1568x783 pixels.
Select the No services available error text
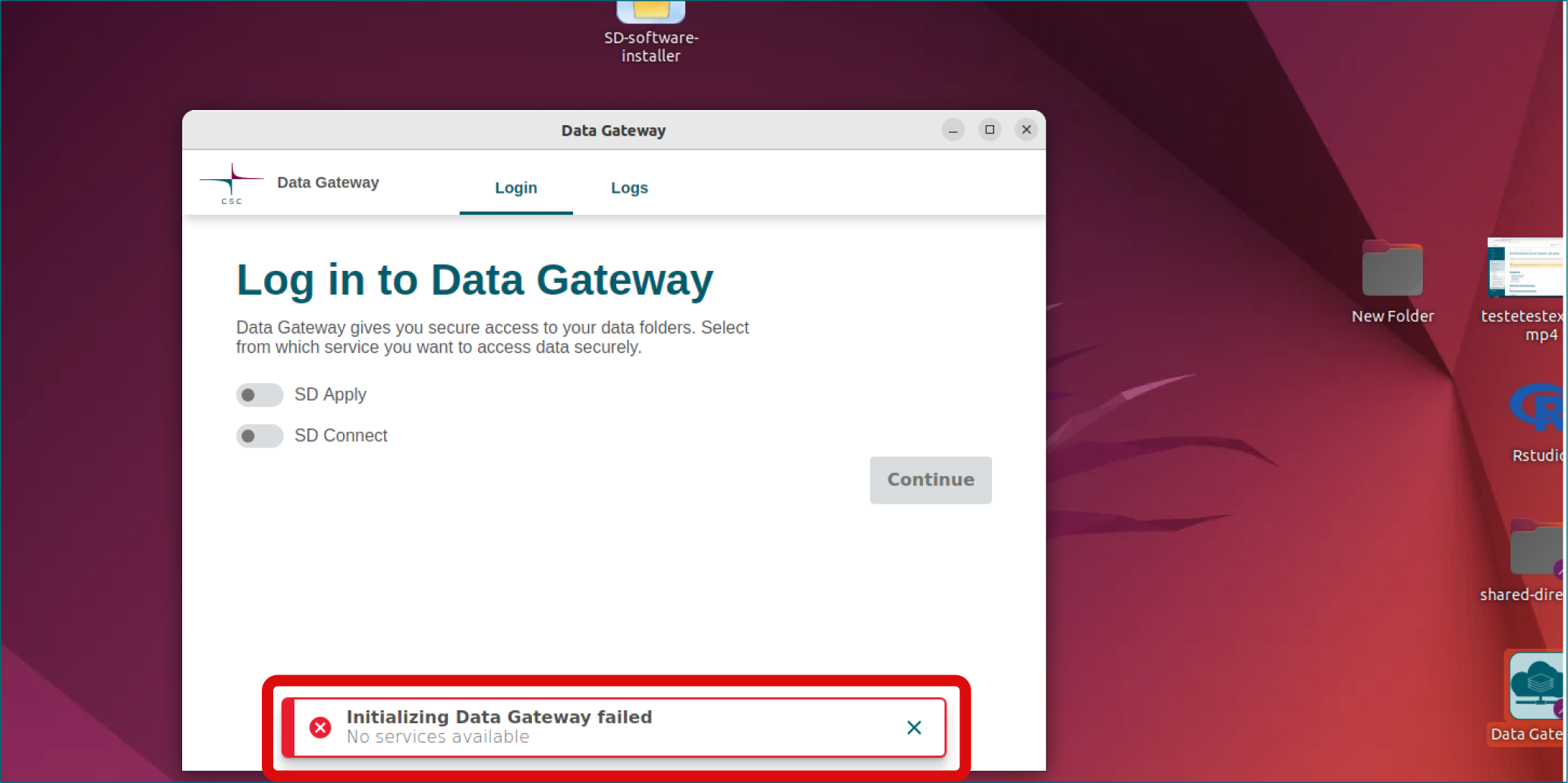click(437, 737)
